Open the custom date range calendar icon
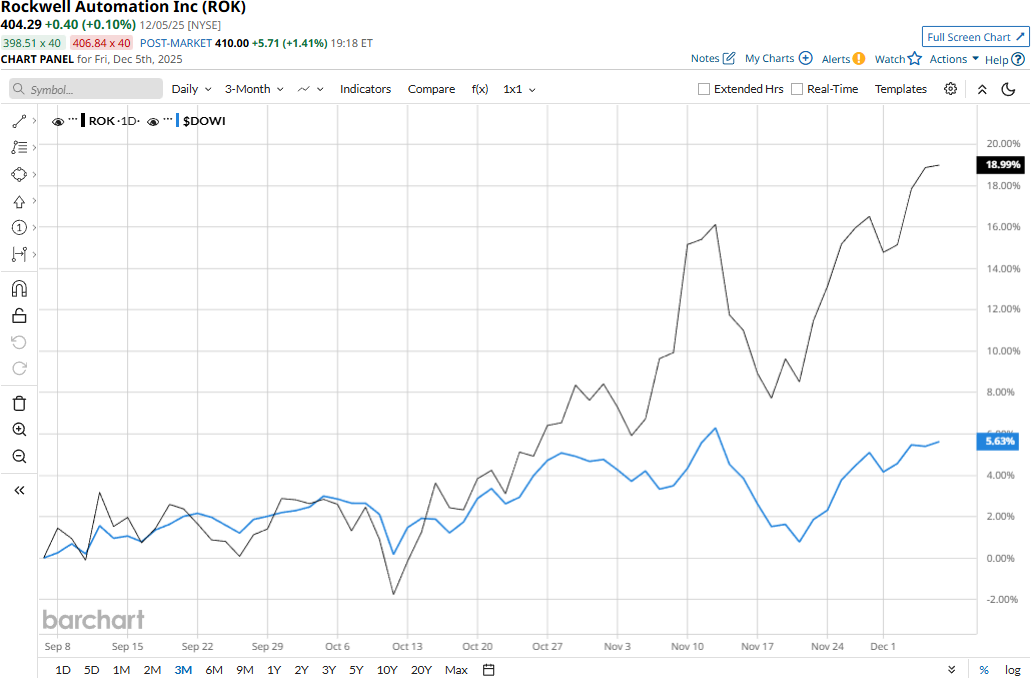This screenshot has height=678, width=1032. [488, 670]
